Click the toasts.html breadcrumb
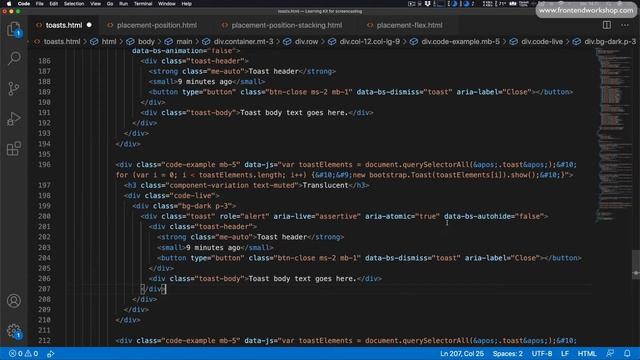Viewport: 640px width, 360px height. point(62,41)
